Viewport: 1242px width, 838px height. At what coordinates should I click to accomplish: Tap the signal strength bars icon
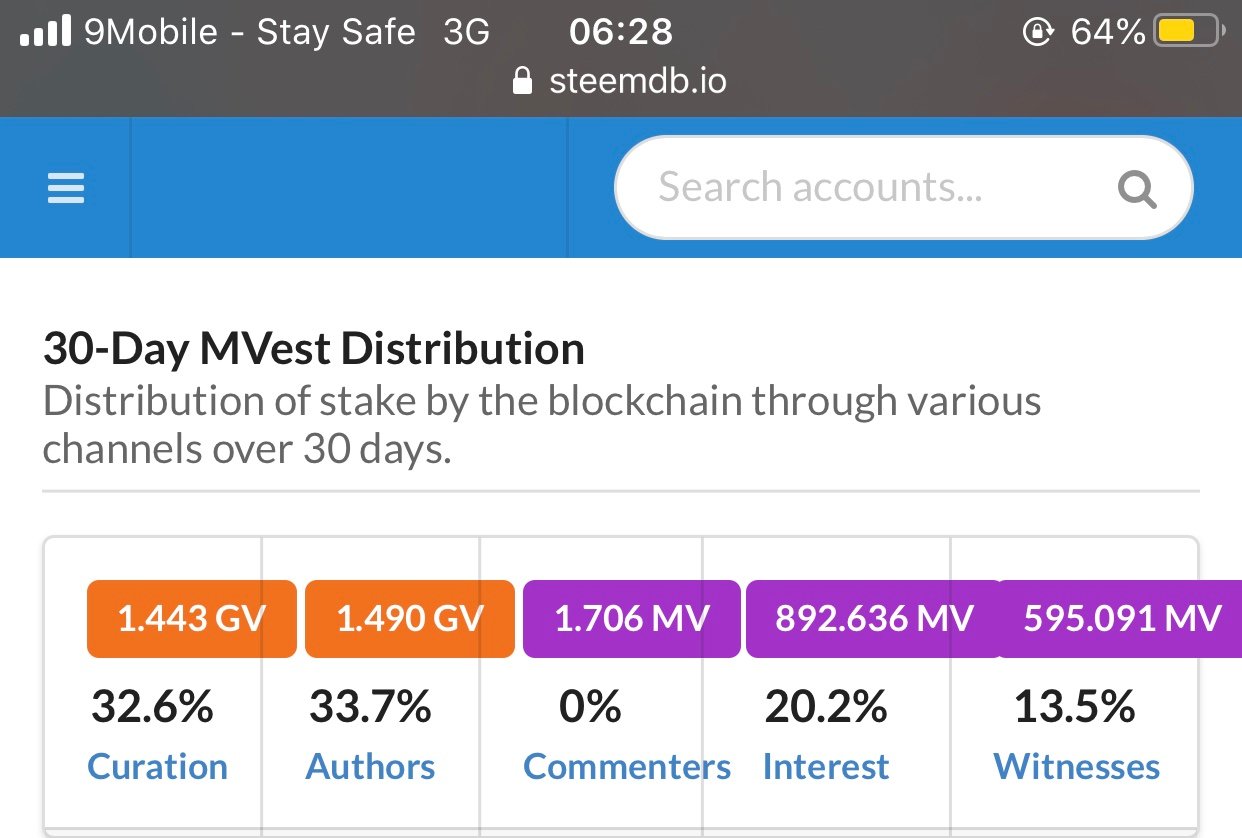[x=45, y=32]
